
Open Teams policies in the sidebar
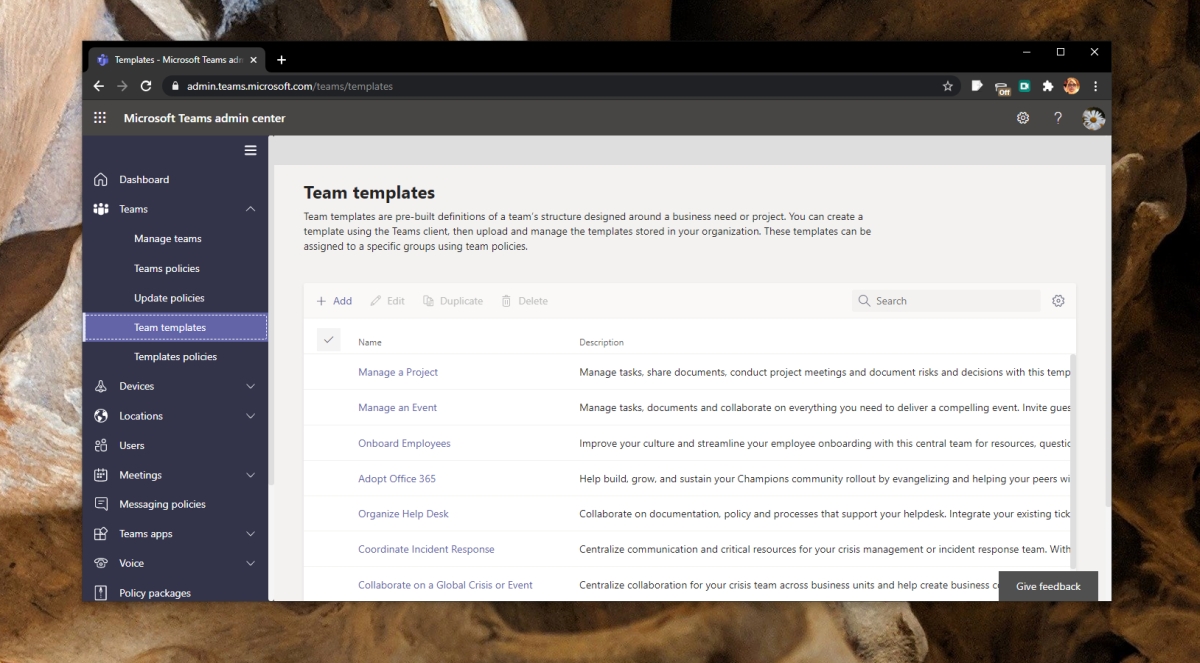(167, 268)
